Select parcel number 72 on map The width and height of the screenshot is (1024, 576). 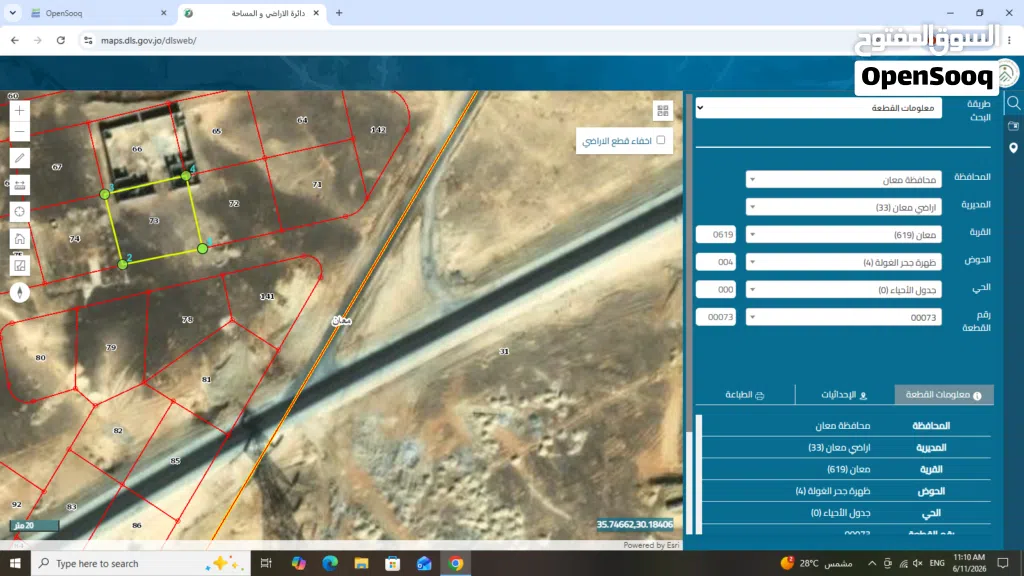click(234, 204)
